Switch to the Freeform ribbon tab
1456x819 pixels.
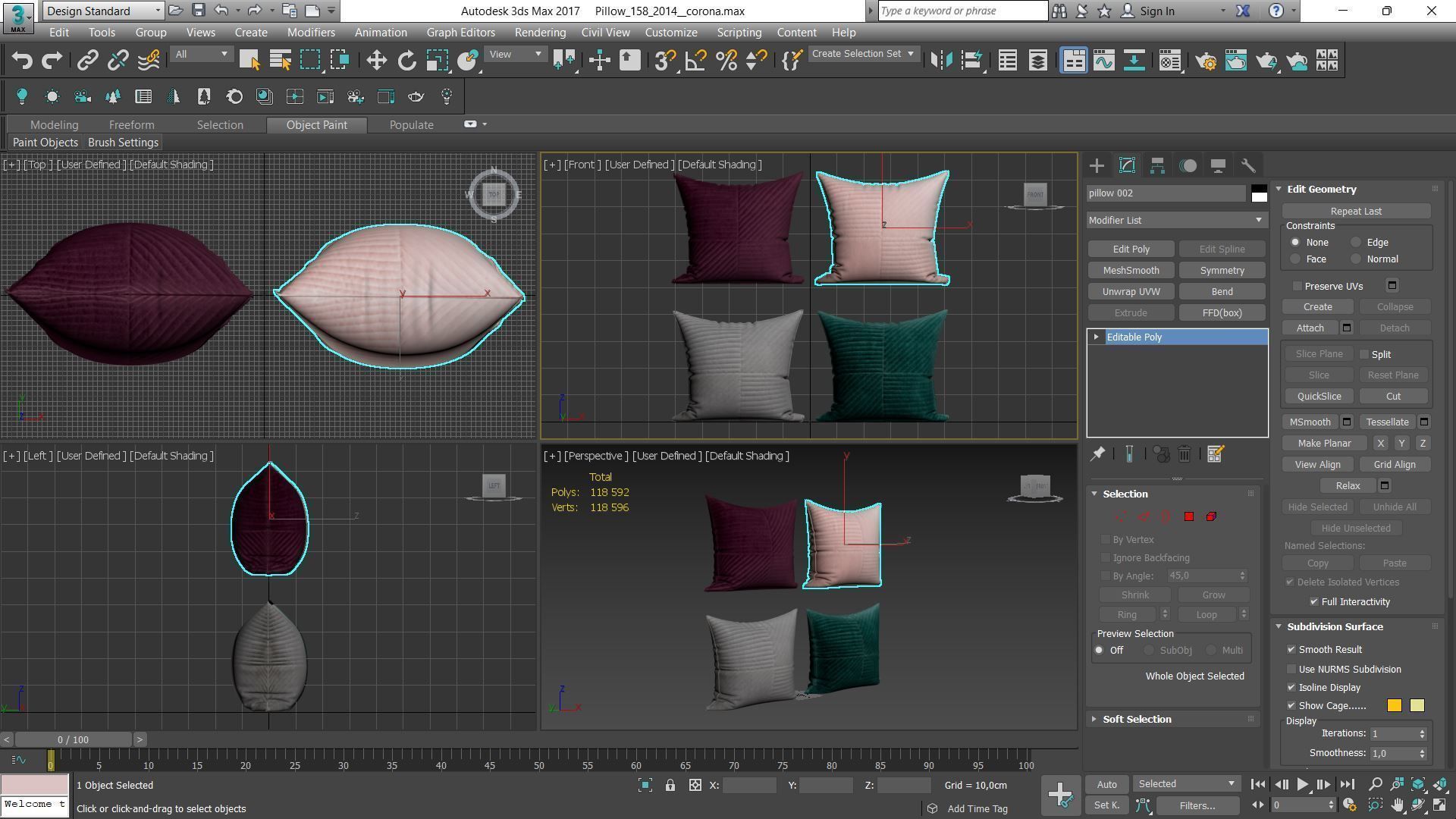pos(131,125)
